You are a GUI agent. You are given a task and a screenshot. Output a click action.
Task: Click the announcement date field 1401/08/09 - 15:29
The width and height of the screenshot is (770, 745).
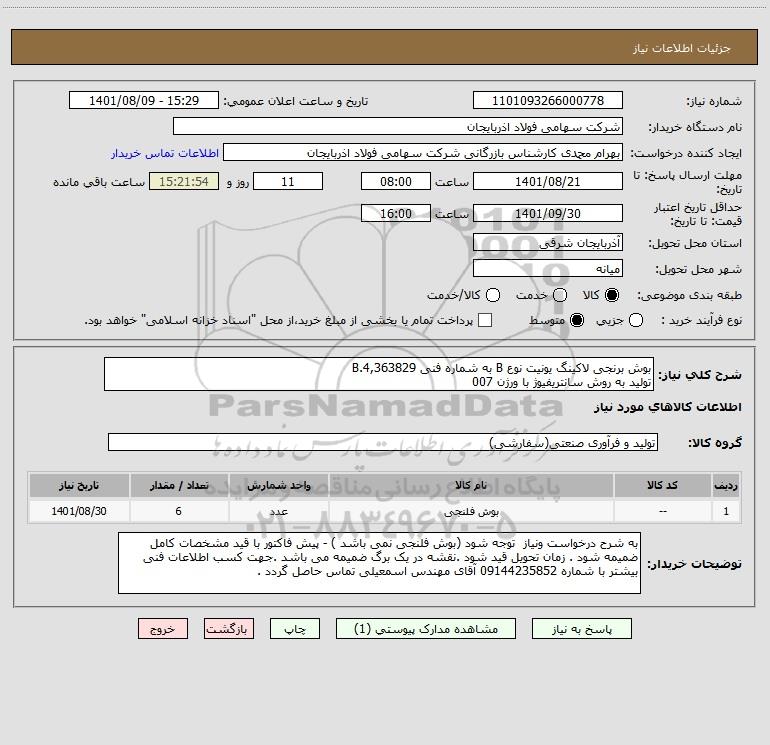point(144,100)
